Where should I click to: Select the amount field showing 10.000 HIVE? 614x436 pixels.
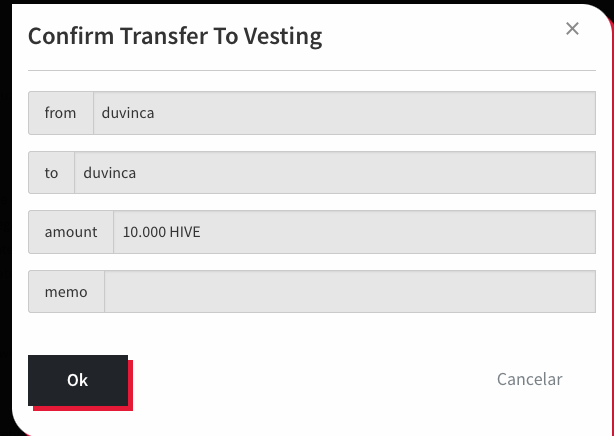coord(354,232)
